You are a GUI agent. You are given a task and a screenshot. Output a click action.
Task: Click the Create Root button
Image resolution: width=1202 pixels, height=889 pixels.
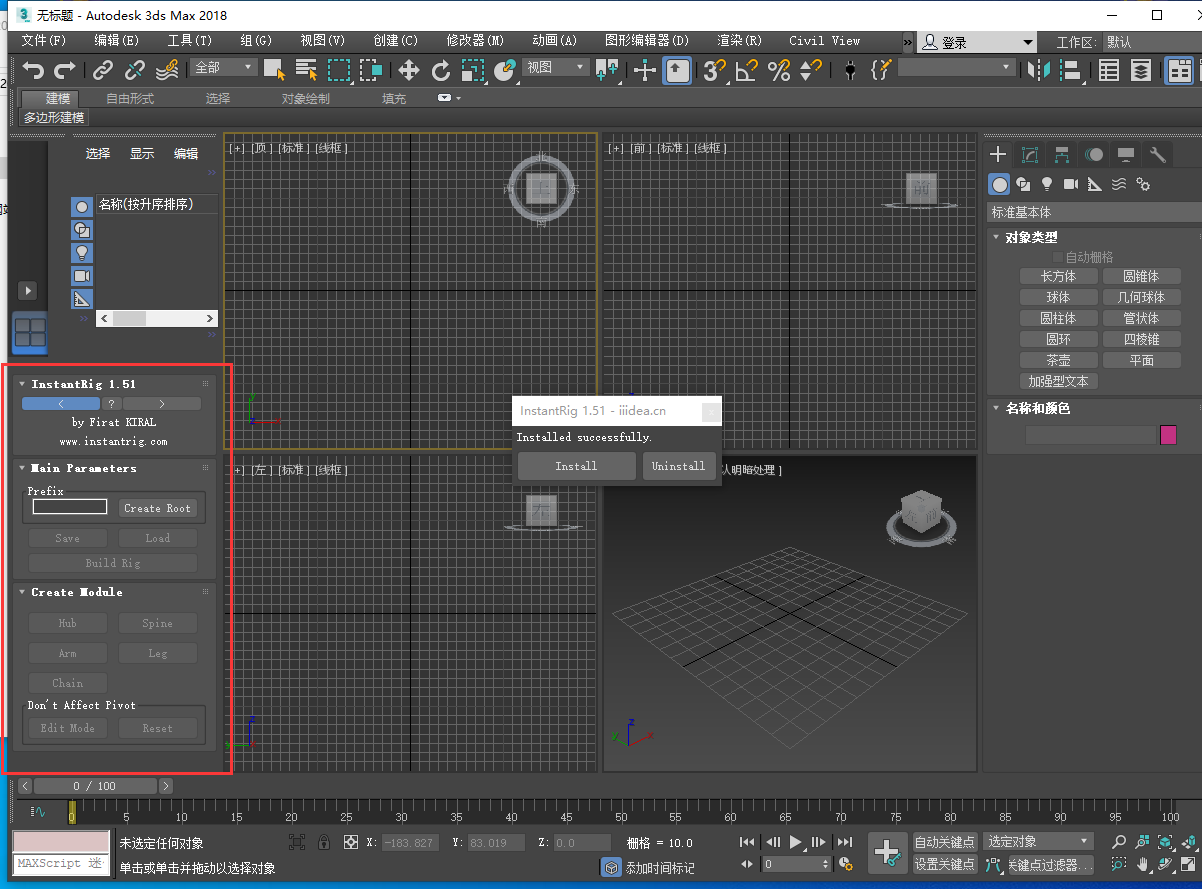(x=157, y=508)
